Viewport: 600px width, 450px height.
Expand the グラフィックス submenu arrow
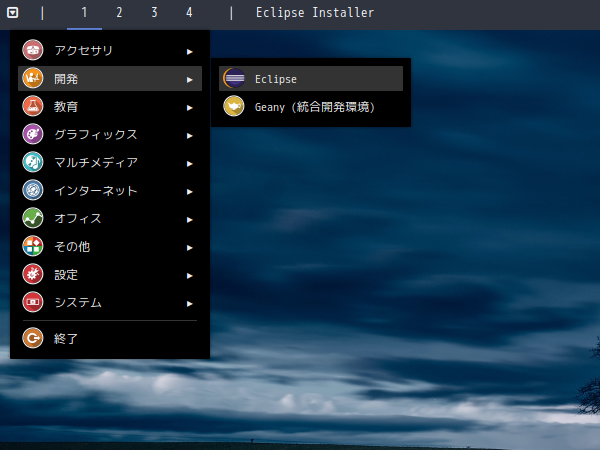189,136
